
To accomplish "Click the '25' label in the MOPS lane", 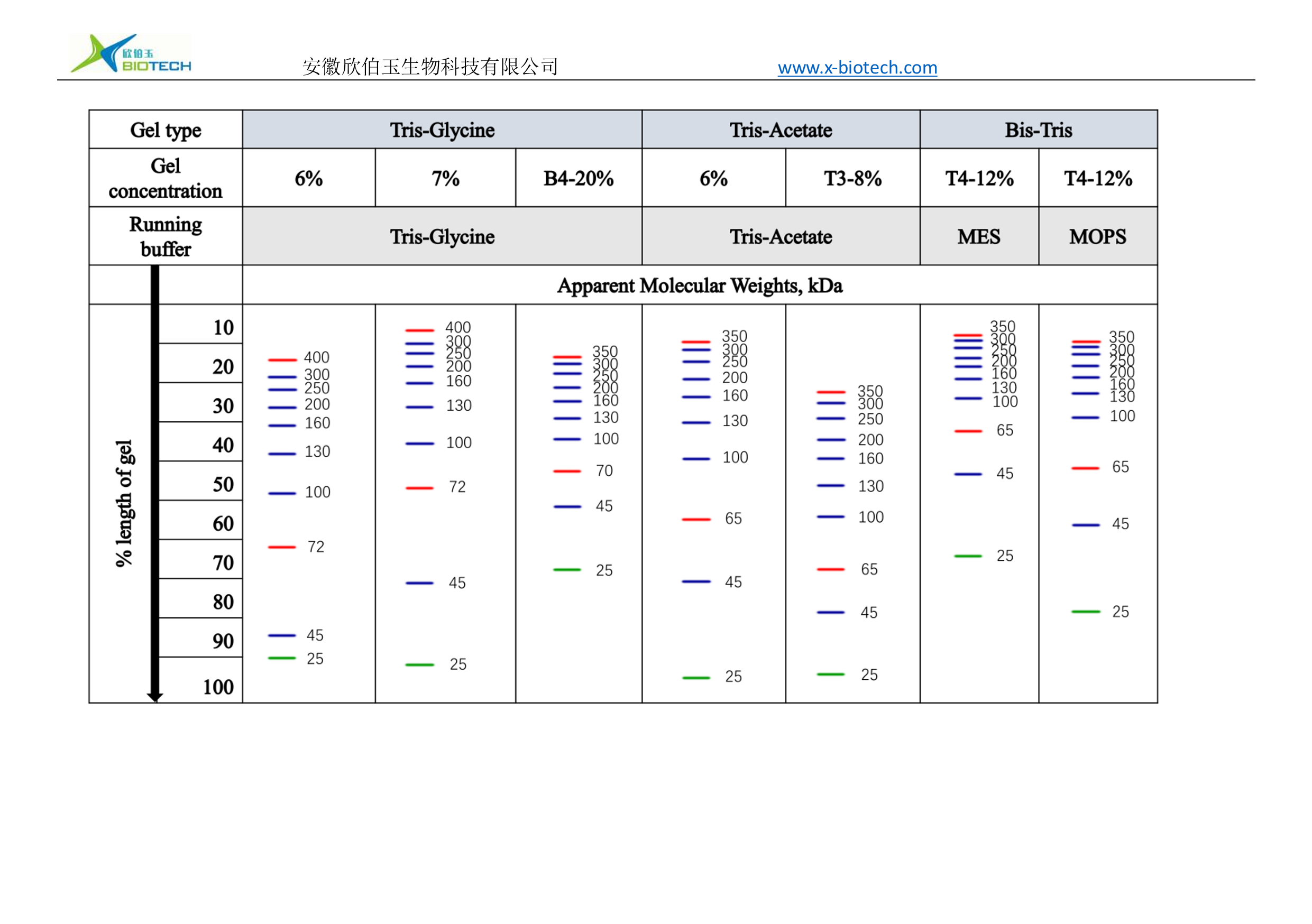I will (1120, 612).
